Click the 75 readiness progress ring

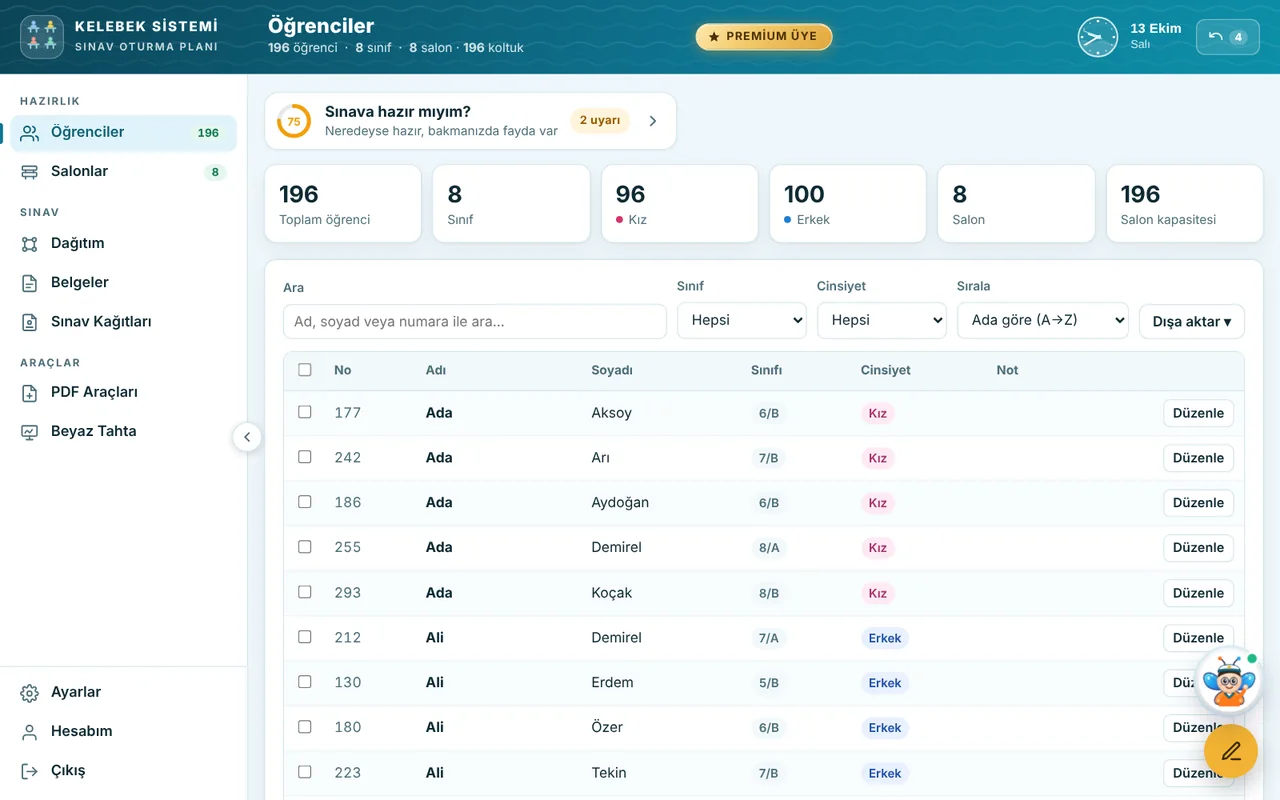click(x=294, y=121)
